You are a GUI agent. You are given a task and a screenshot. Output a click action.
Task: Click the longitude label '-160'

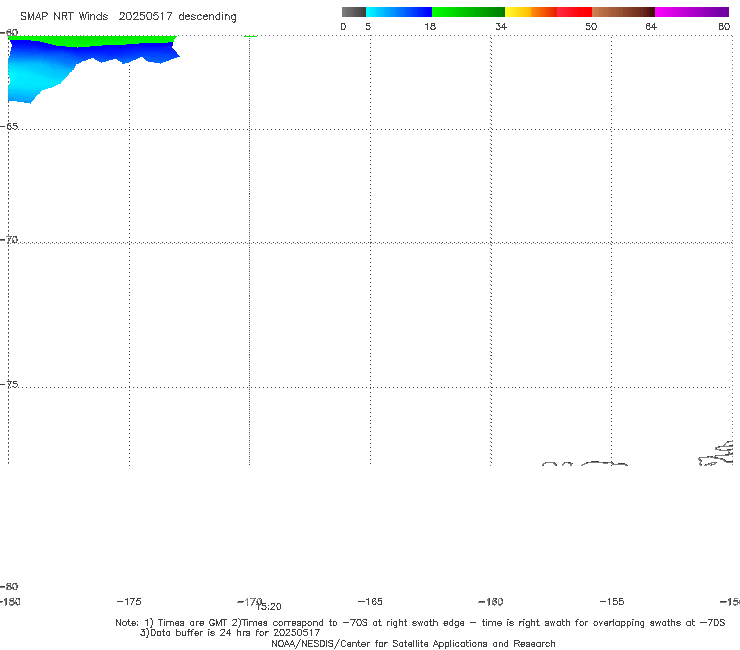(491, 601)
